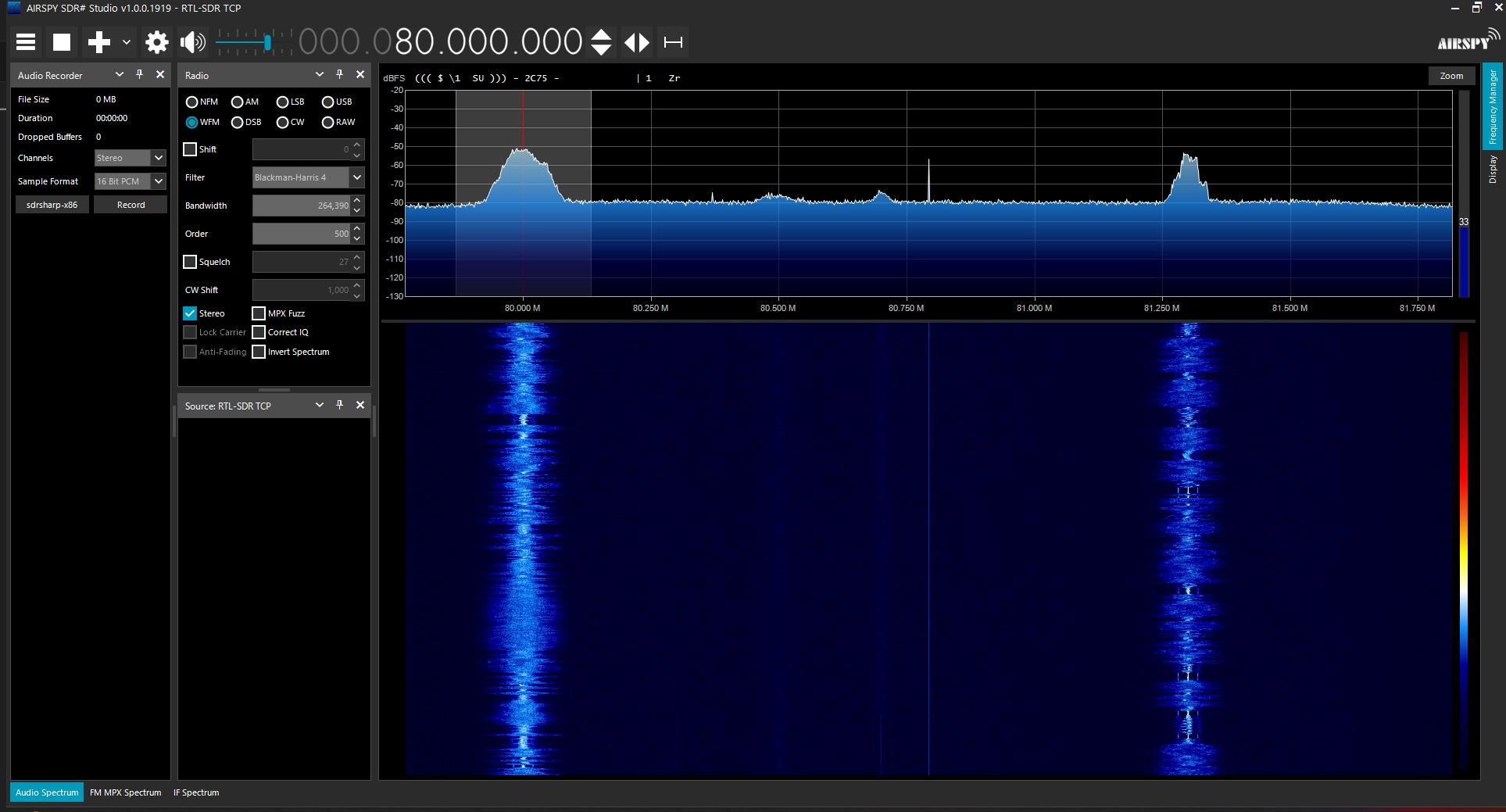This screenshot has height=812, width=1506.
Task: Open the Display side tab
Action: click(1493, 169)
